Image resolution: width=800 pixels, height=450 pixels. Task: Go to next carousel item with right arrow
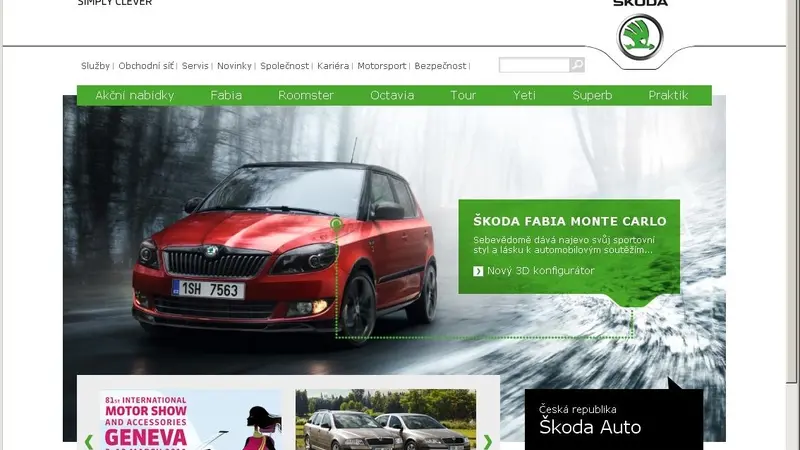tap(487, 441)
